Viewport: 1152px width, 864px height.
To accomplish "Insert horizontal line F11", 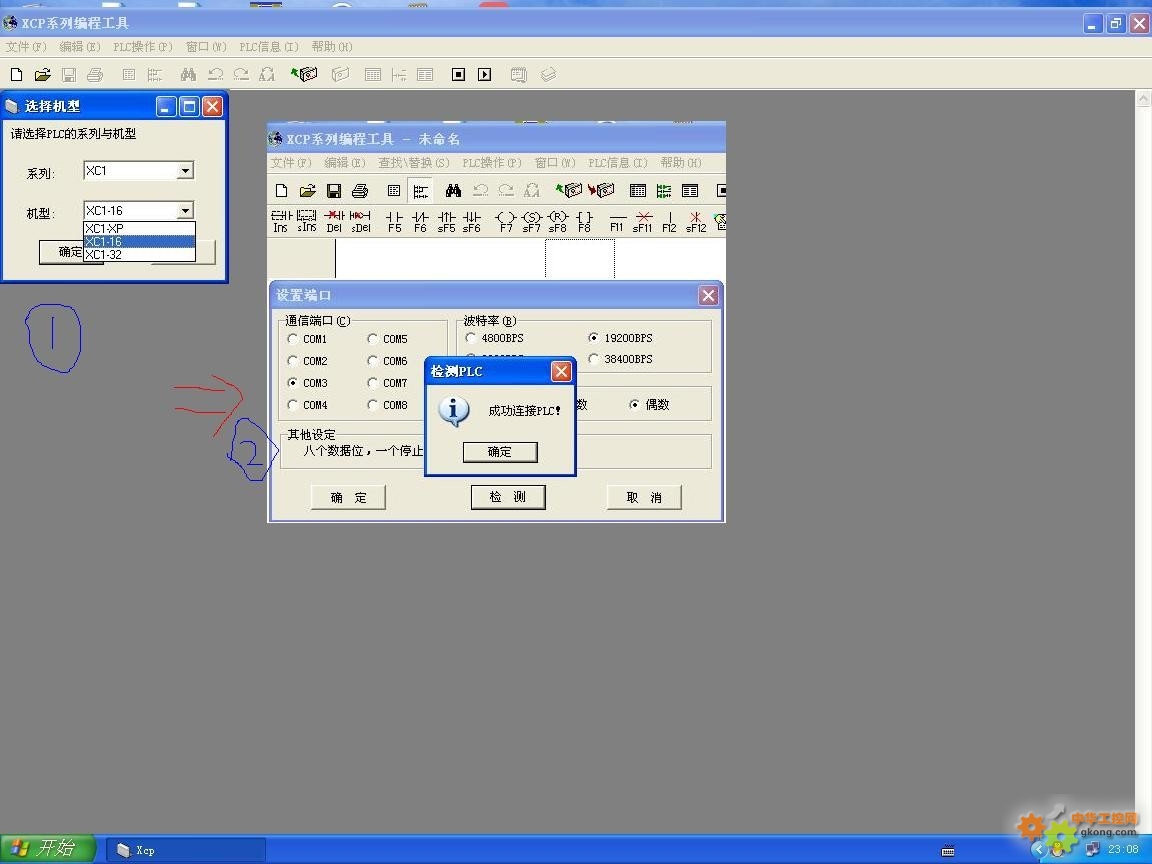I will 617,221.
